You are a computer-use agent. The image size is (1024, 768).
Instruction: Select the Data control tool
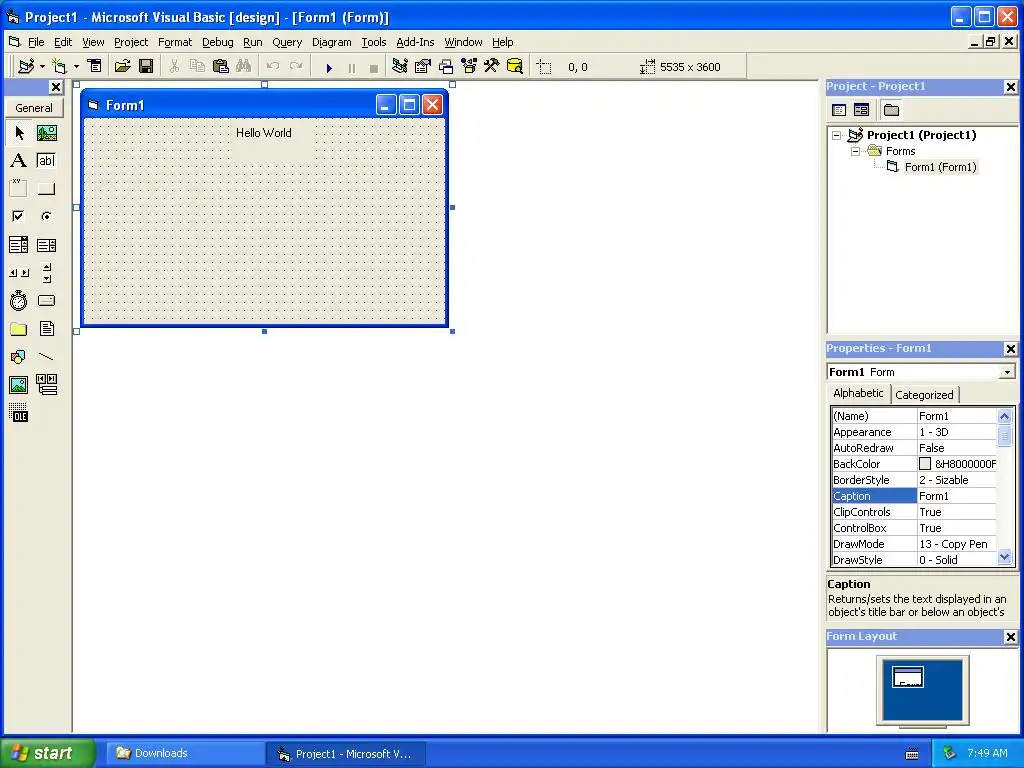point(46,385)
